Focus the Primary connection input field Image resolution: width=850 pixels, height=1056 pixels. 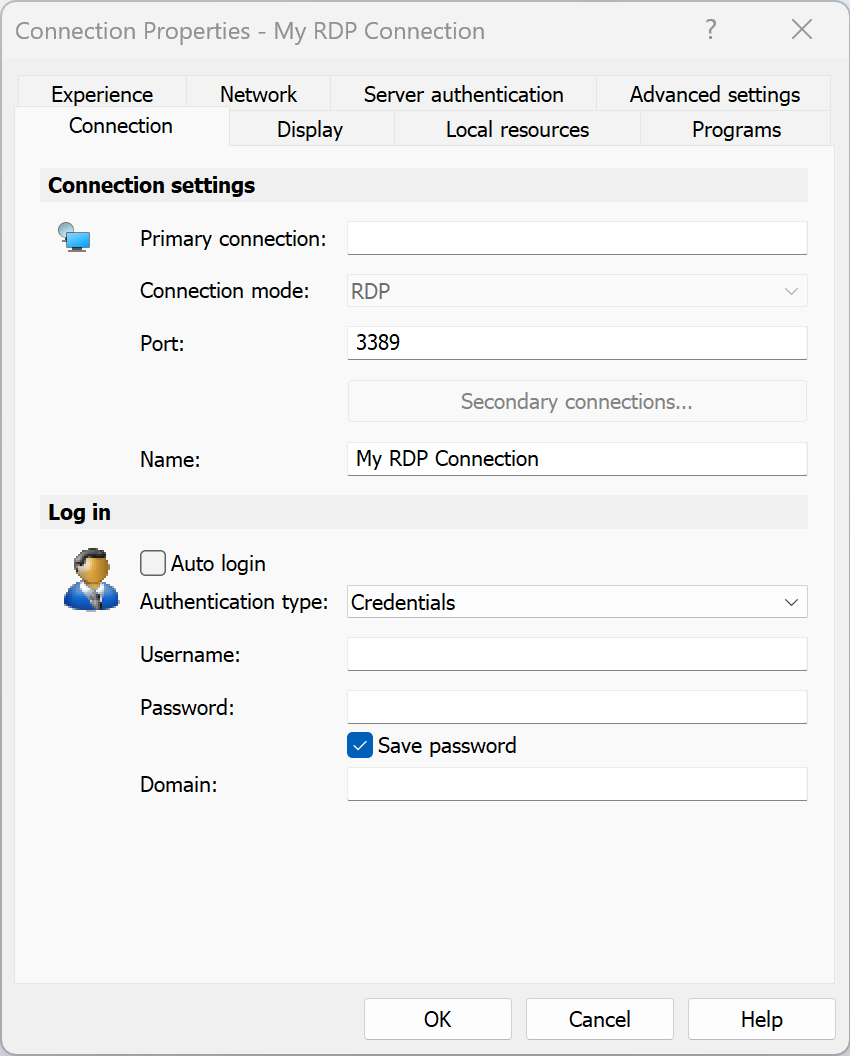point(577,238)
